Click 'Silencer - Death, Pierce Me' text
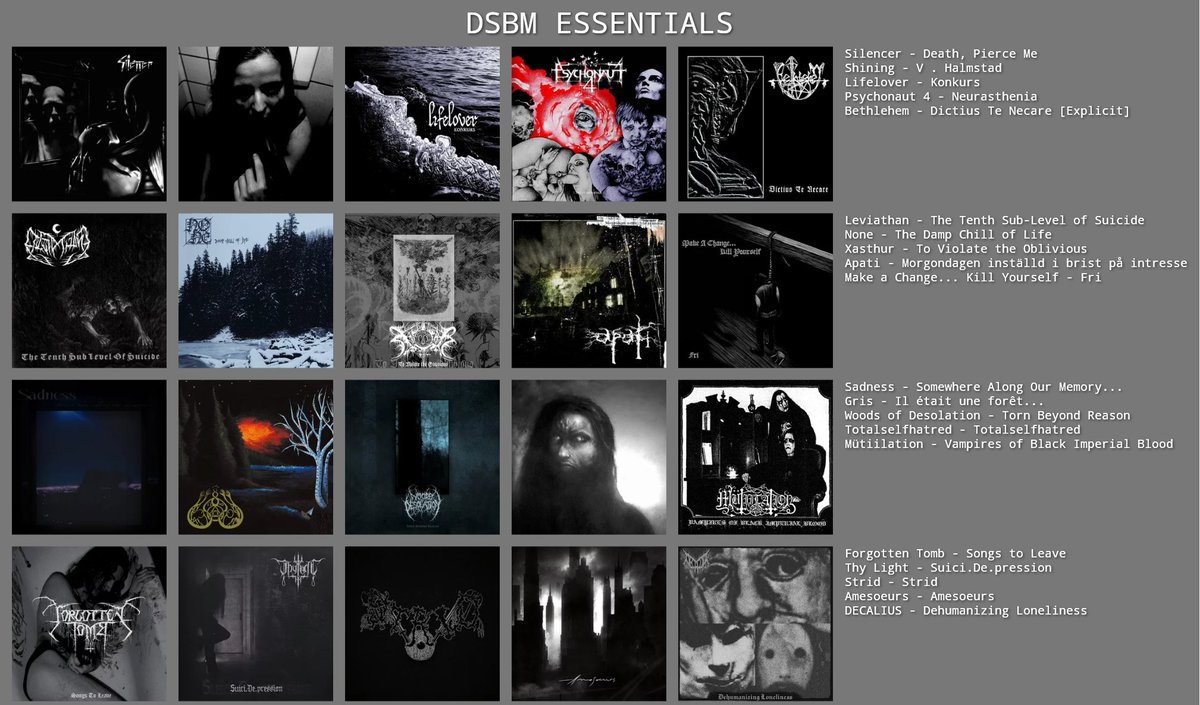 941,54
